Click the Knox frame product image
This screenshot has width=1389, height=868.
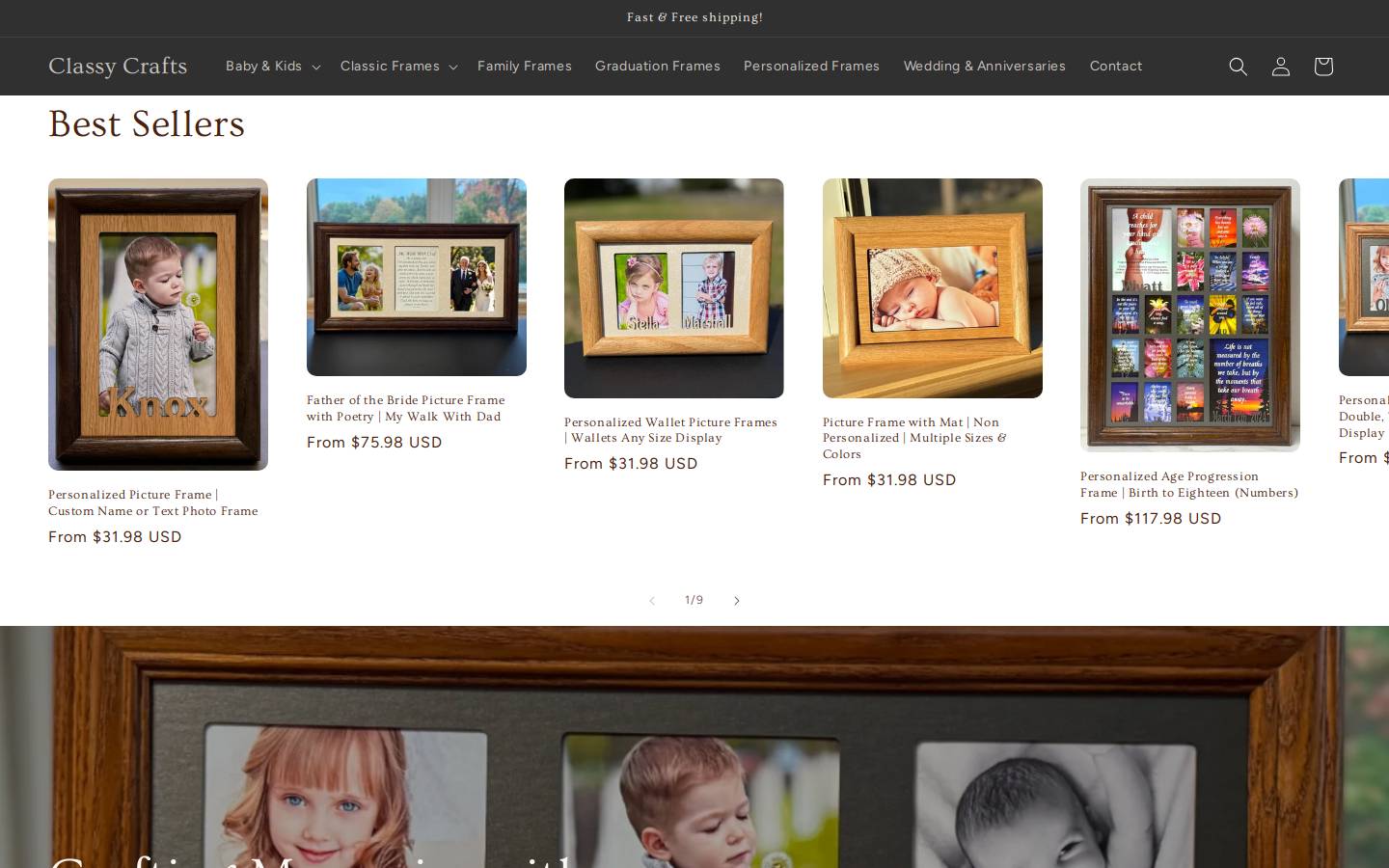click(x=158, y=324)
